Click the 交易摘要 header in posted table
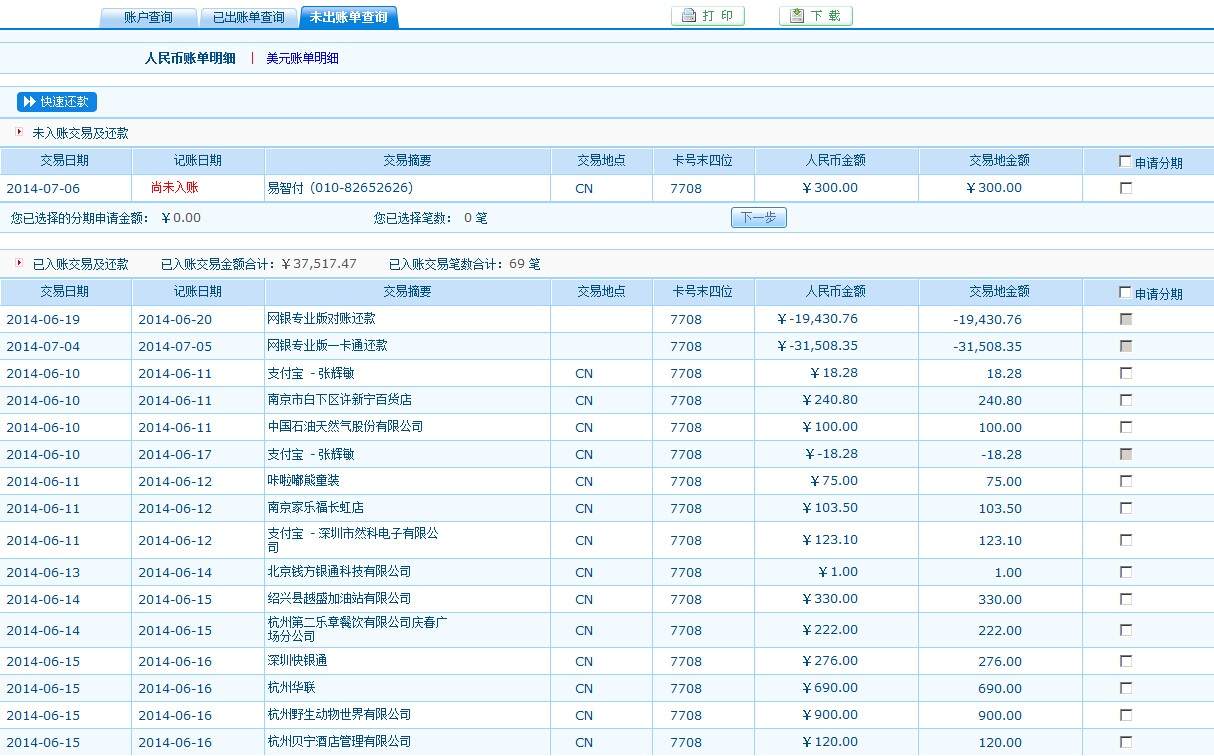The width and height of the screenshot is (1214, 756). (x=408, y=291)
